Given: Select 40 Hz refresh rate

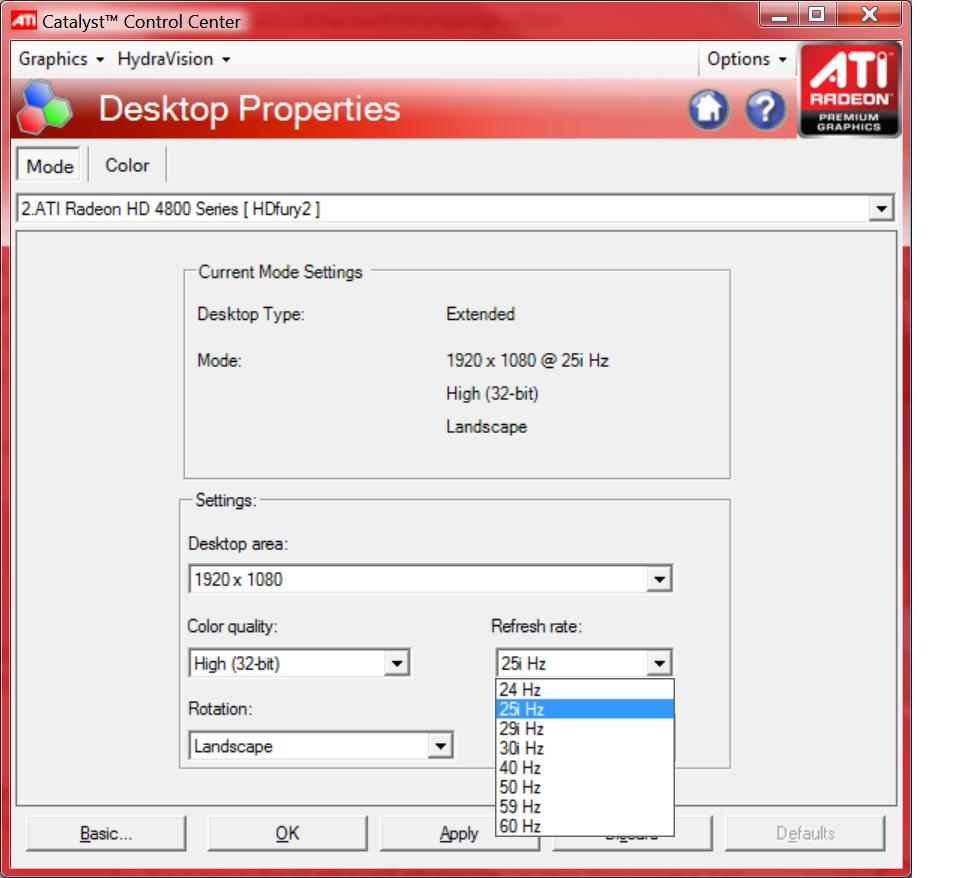Looking at the screenshot, I should coord(585,768).
